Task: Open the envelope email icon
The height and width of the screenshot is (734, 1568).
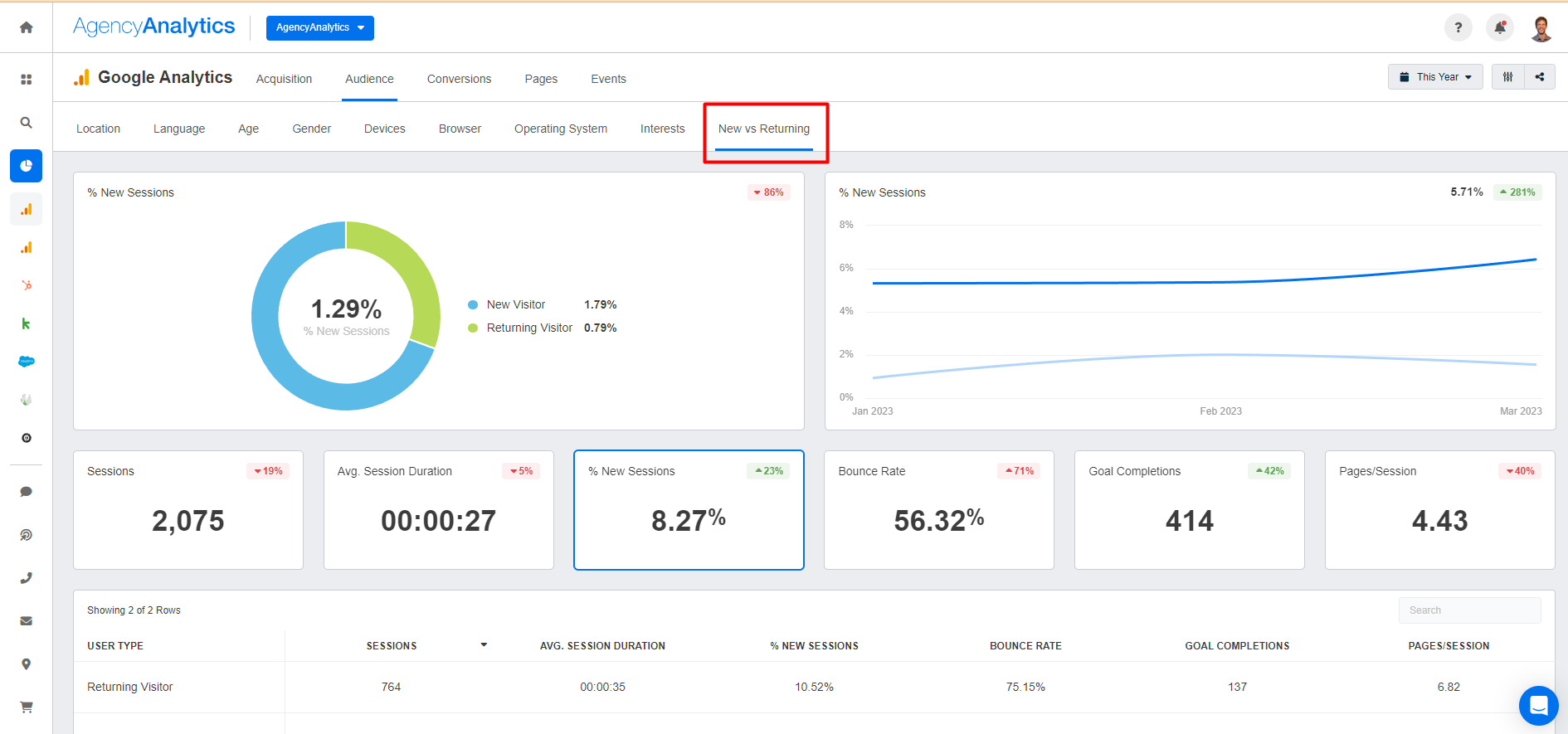Action: coord(27,621)
